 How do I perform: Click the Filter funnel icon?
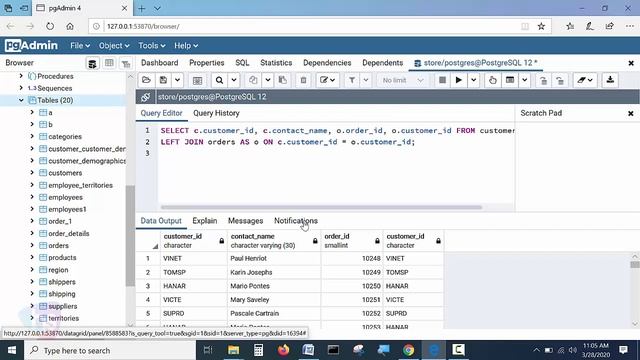(x=352, y=80)
